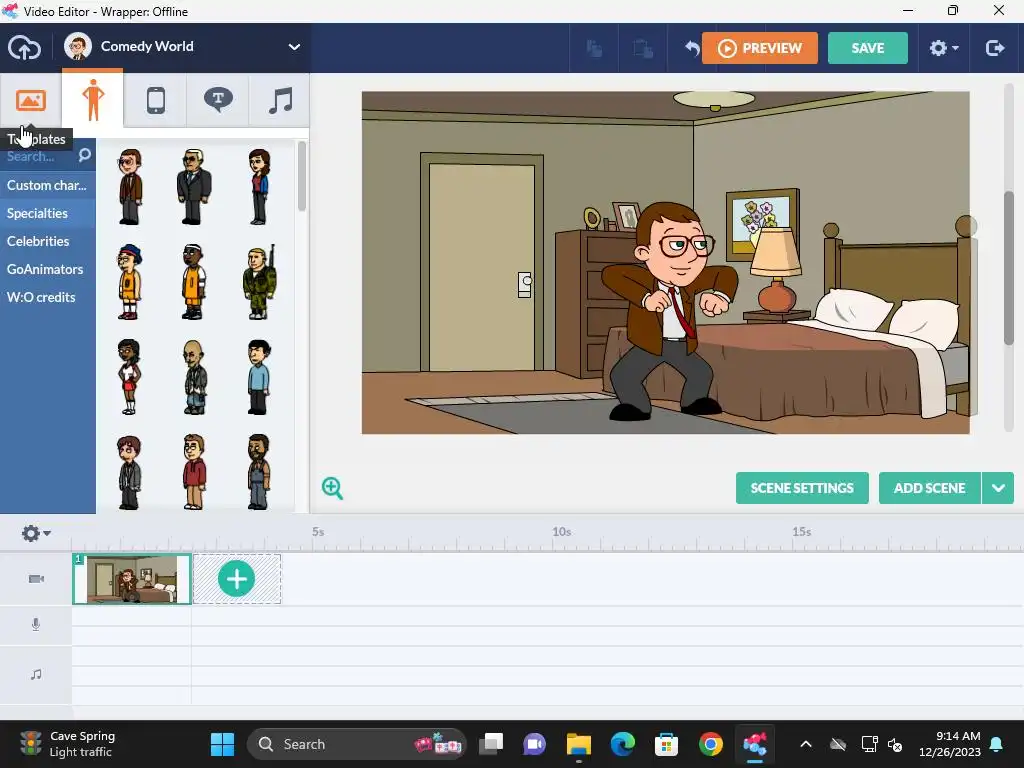Image resolution: width=1024 pixels, height=768 pixels.
Task: Open the Windows Start menu
Action: click(x=222, y=744)
